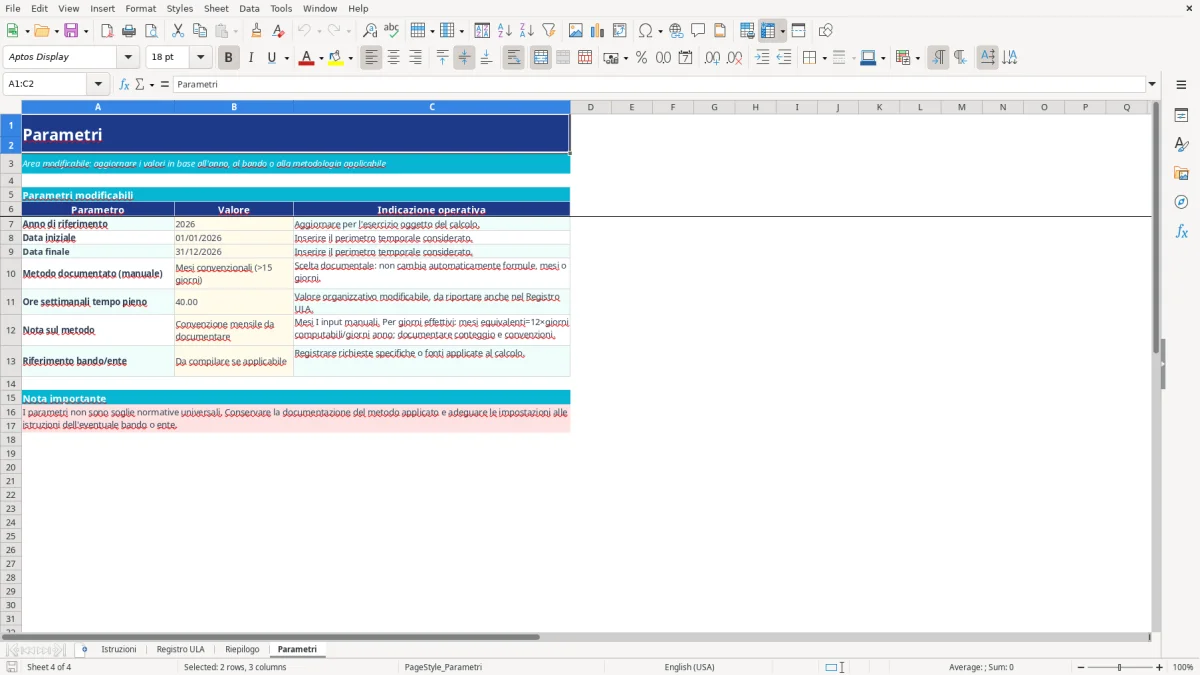Open the Borders dropdown arrow
Viewport: 1200px width, 675px height.
(823, 58)
